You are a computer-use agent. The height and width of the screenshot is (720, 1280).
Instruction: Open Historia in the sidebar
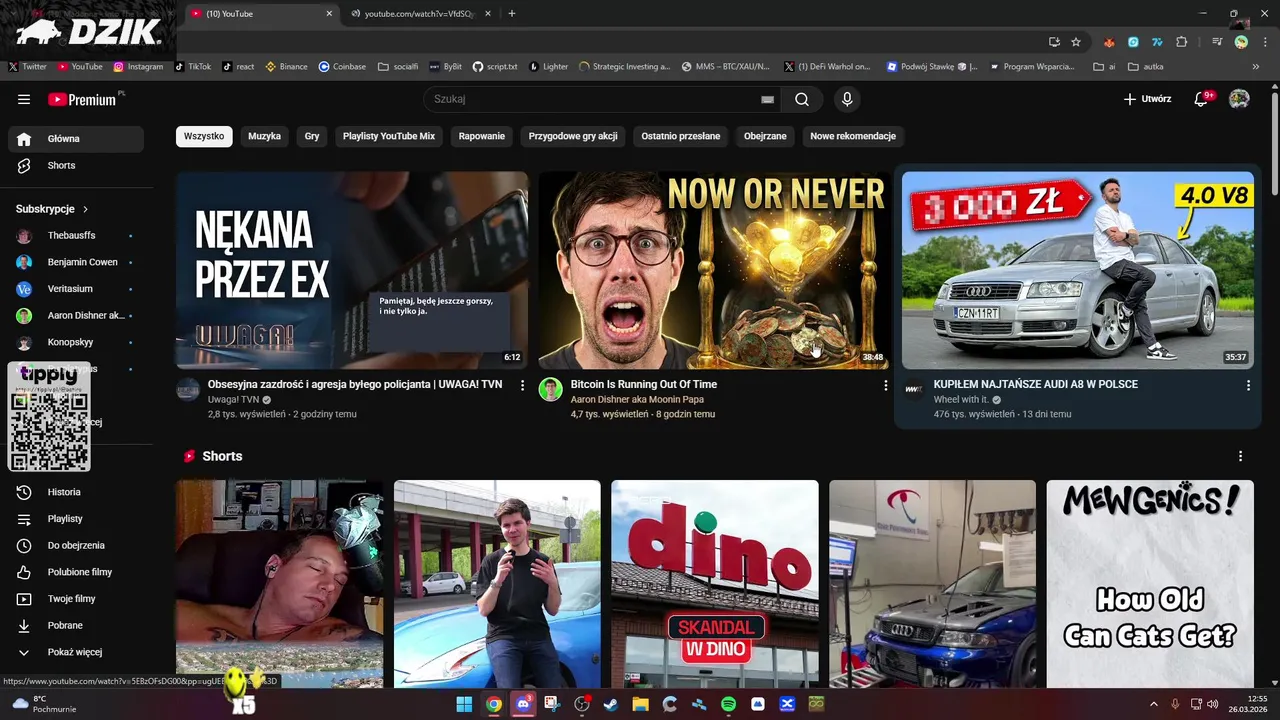pyautogui.click(x=76, y=492)
